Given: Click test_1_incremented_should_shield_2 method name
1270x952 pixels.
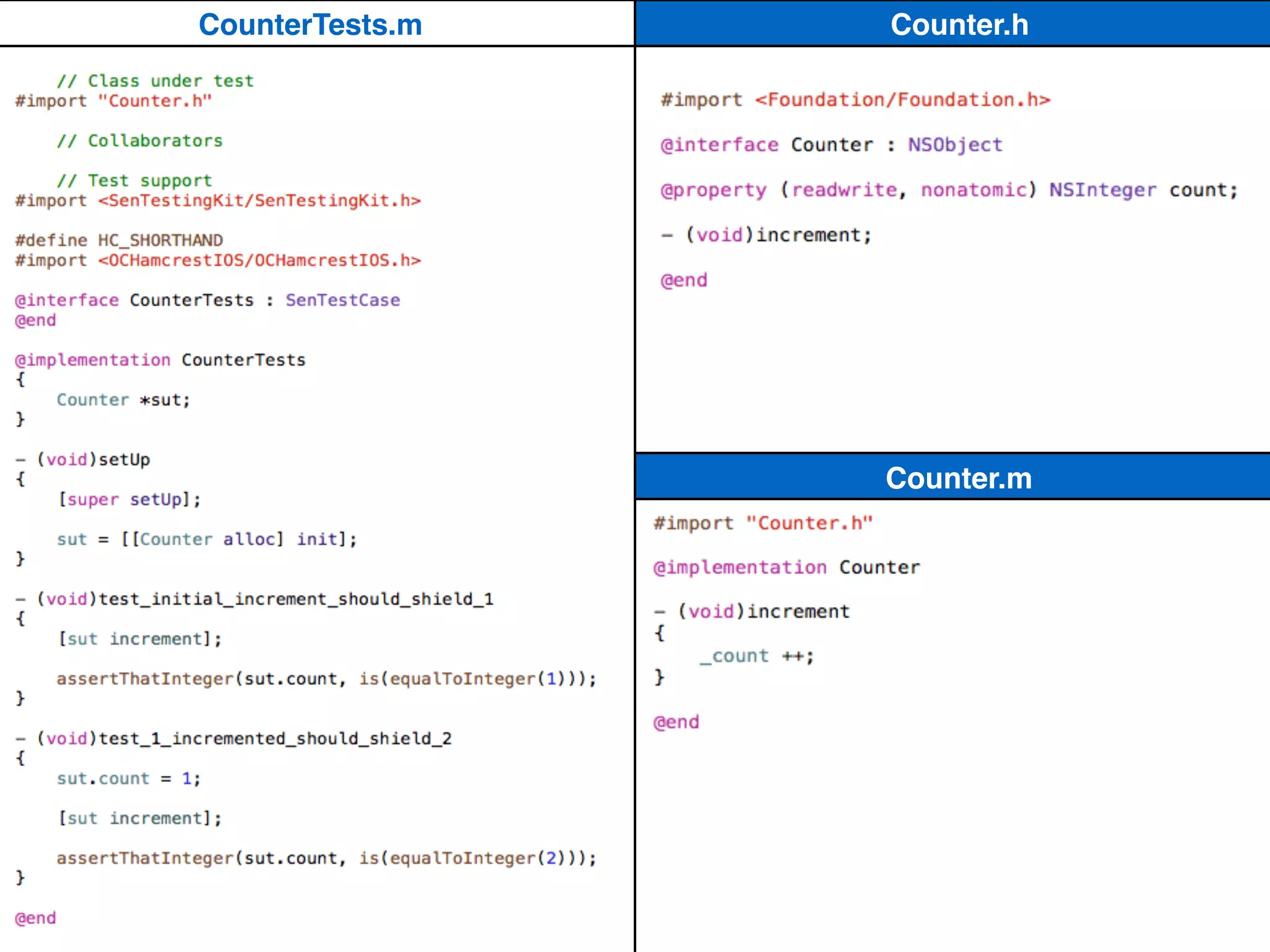Looking at the screenshot, I should click(275, 739).
